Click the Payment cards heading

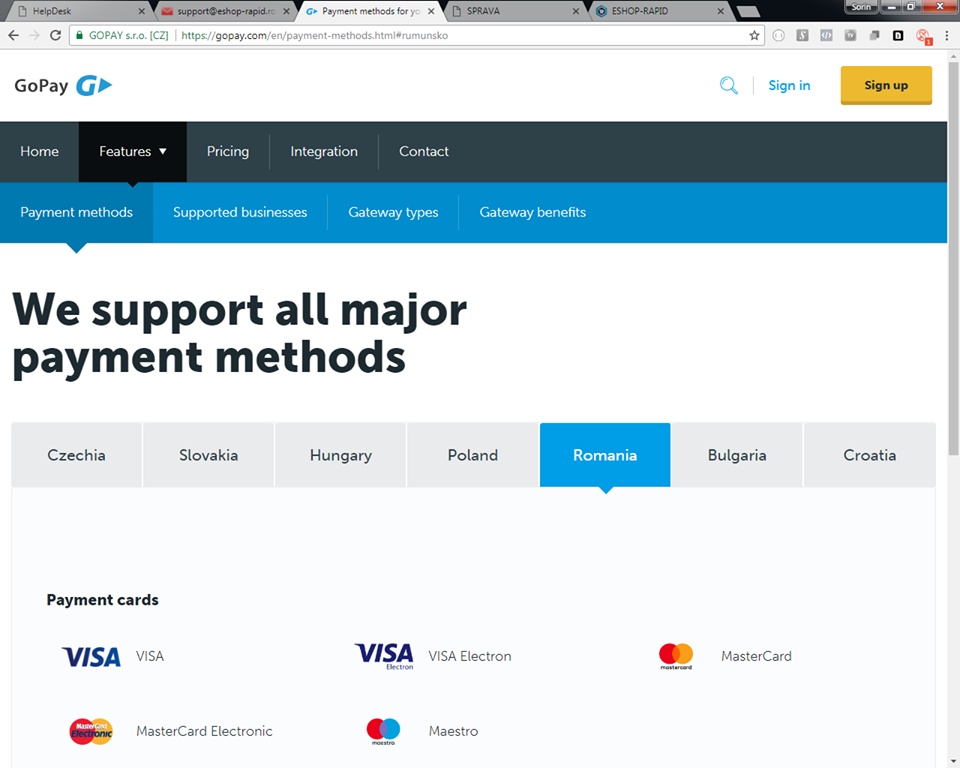[x=102, y=600]
